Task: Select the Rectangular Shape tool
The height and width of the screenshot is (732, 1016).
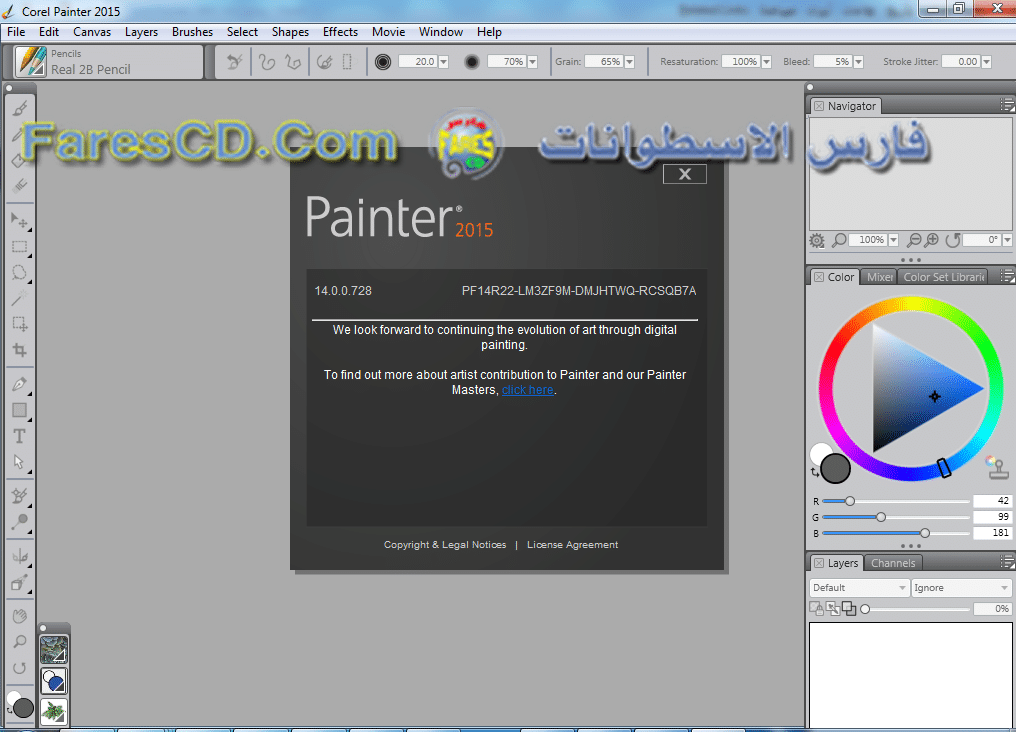Action: pyautogui.click(x=19, y=410)
